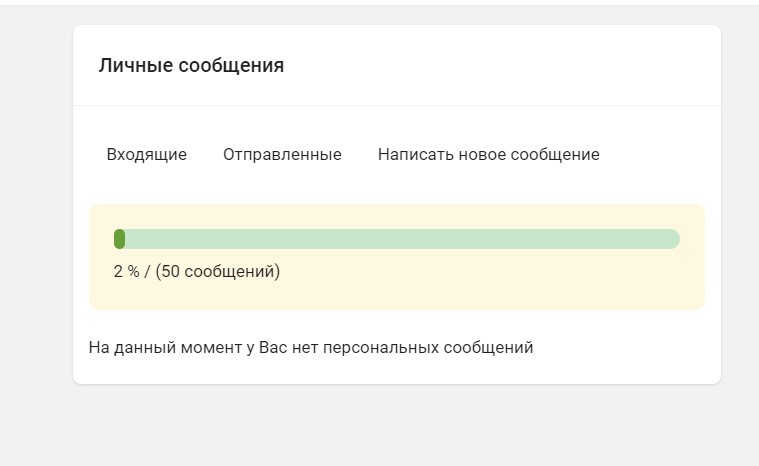Click the divider line under the card header
The width and height of the screenshot is (759, 466).
(x=397, y=105)
